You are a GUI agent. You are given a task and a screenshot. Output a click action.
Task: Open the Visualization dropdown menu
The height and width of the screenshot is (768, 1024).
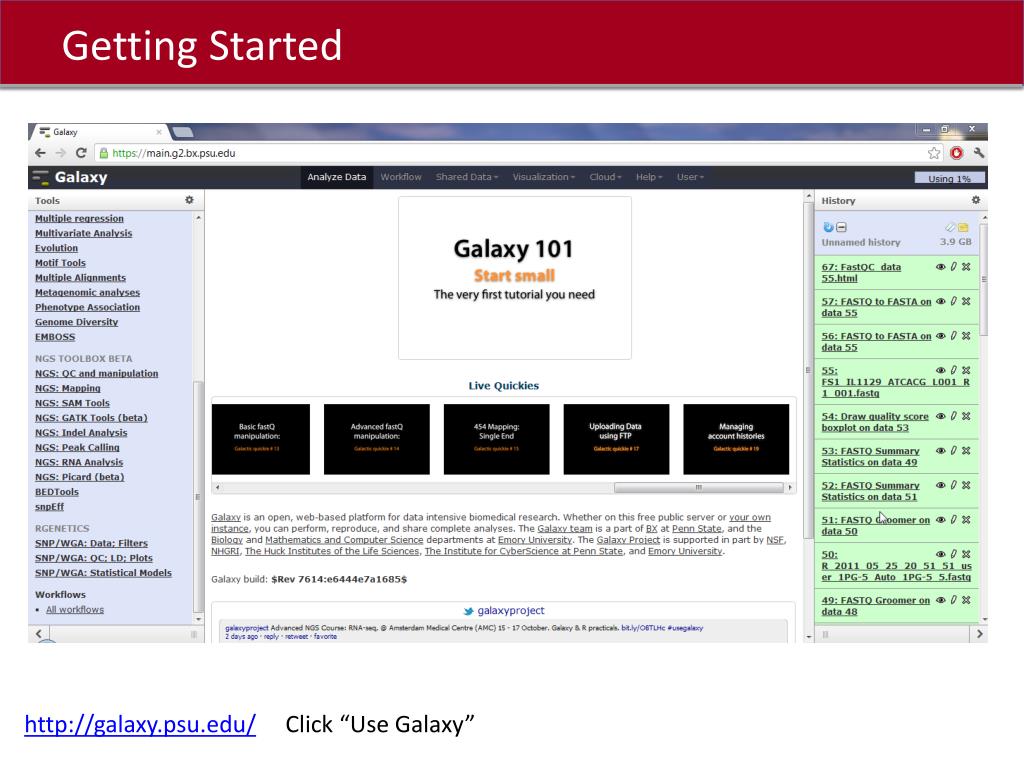[543, 177]
